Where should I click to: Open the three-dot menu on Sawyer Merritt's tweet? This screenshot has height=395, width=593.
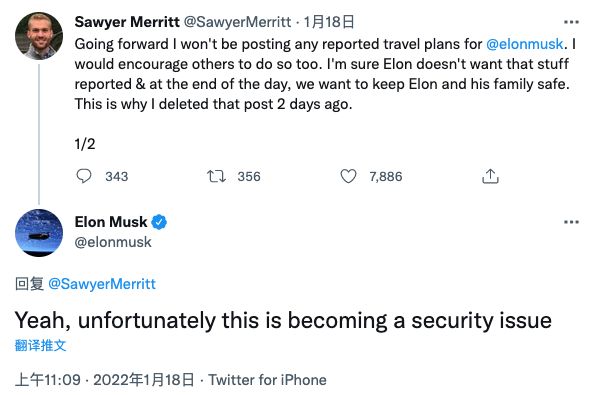(x=571, y=22)
